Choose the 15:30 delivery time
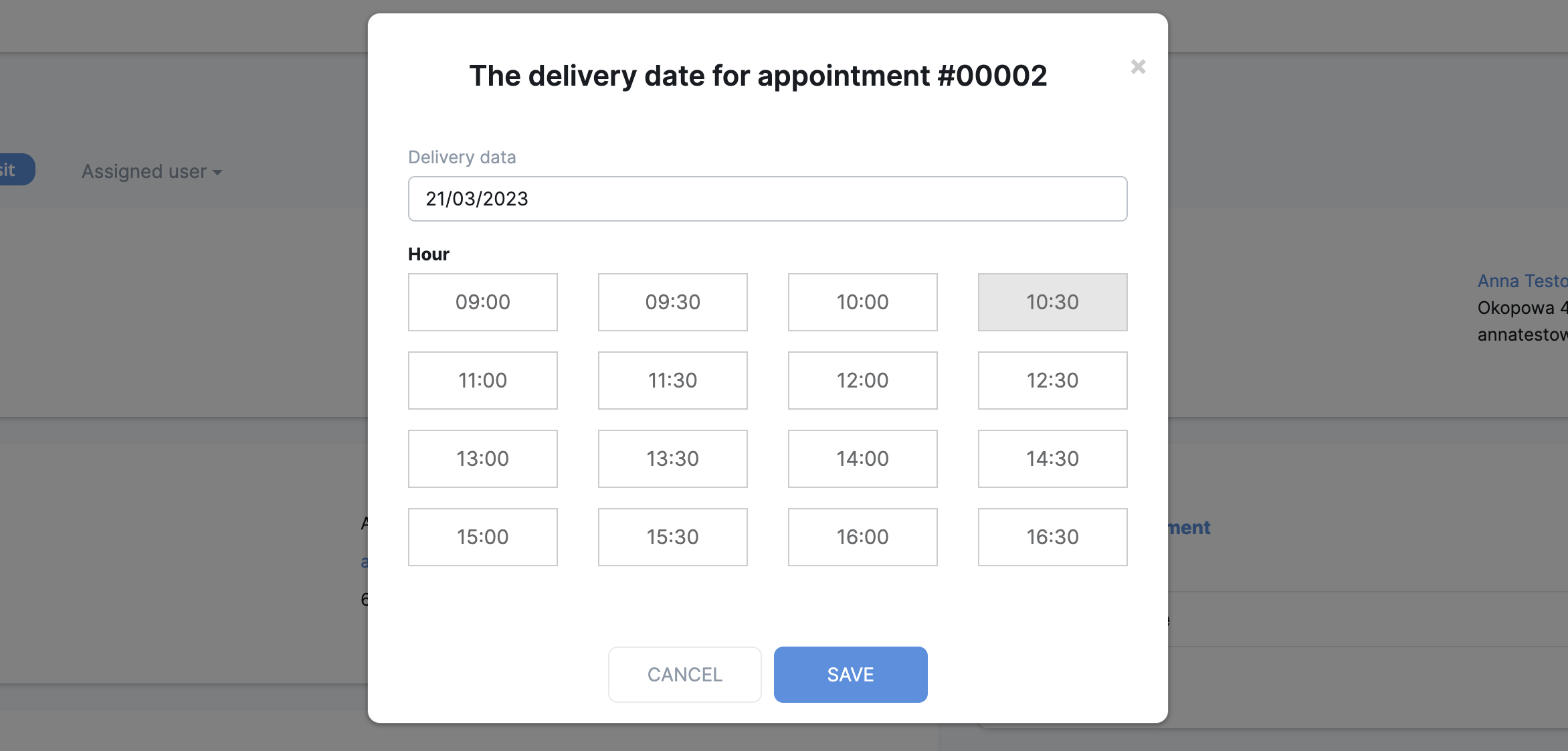The width and height of the screenshot is (1568, 751). (x=672, y=537)
